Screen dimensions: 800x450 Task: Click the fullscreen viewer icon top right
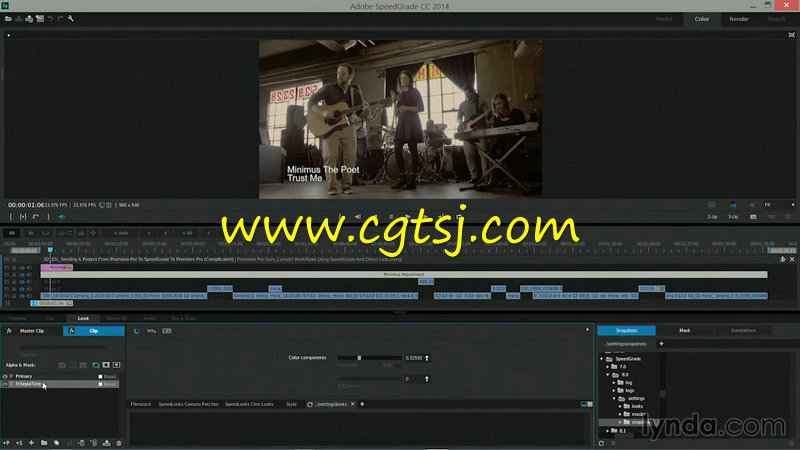tap(791, 35)
